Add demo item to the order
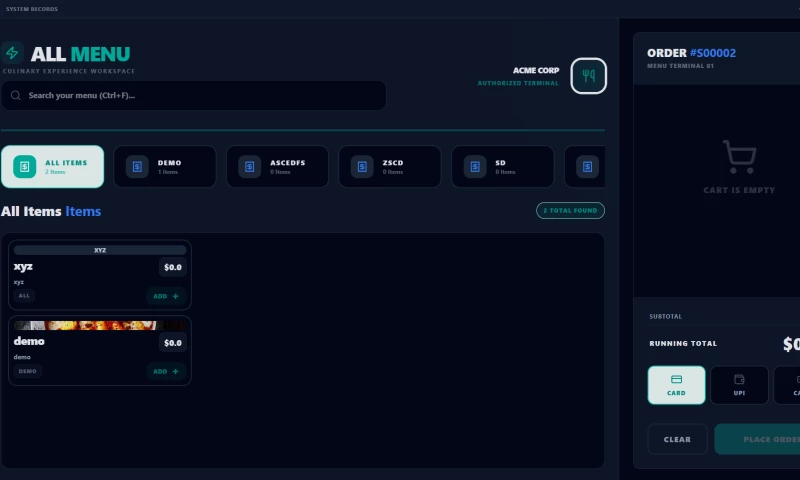 (166, 372)
